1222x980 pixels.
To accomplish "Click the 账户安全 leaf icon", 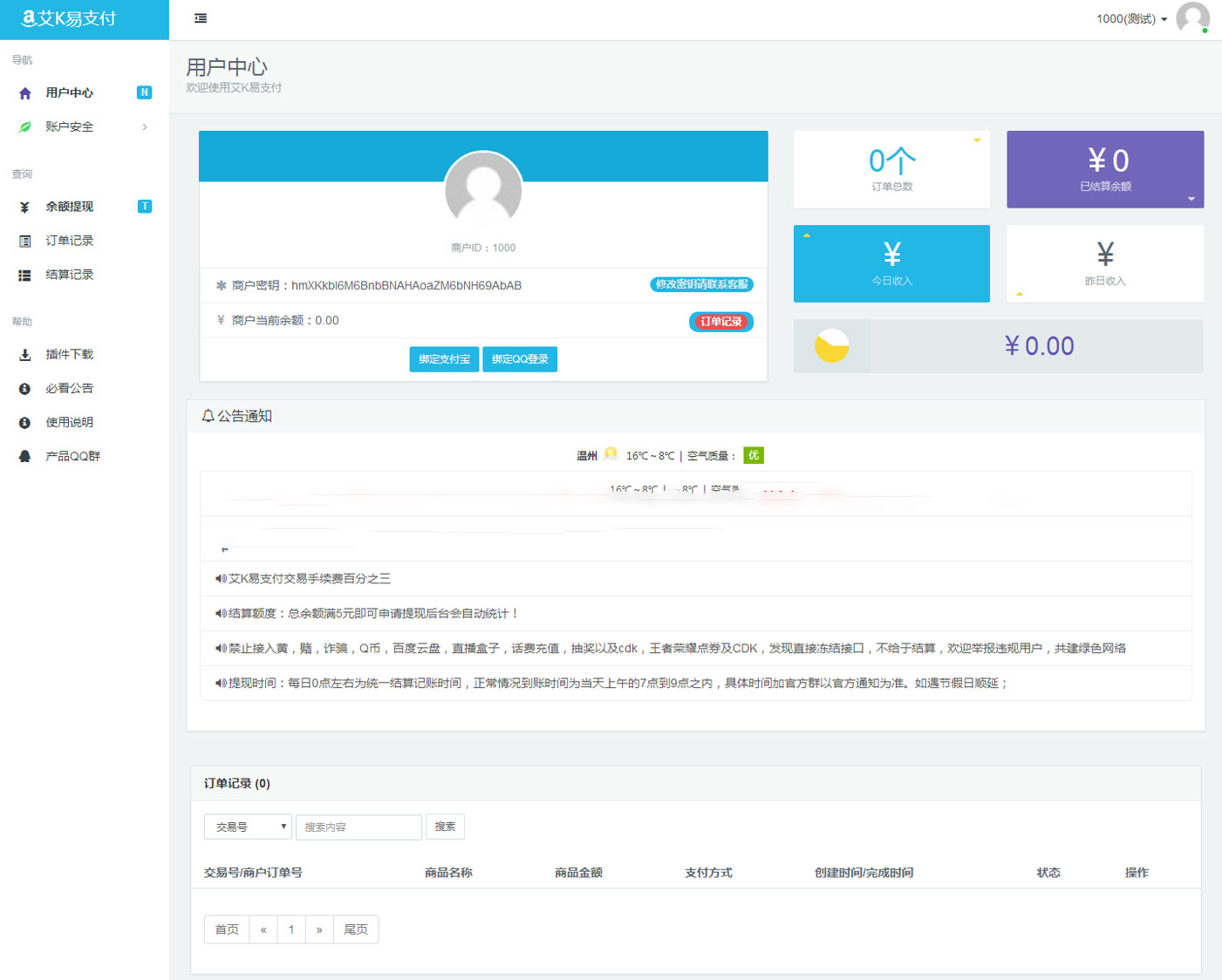I will (24, 126).
